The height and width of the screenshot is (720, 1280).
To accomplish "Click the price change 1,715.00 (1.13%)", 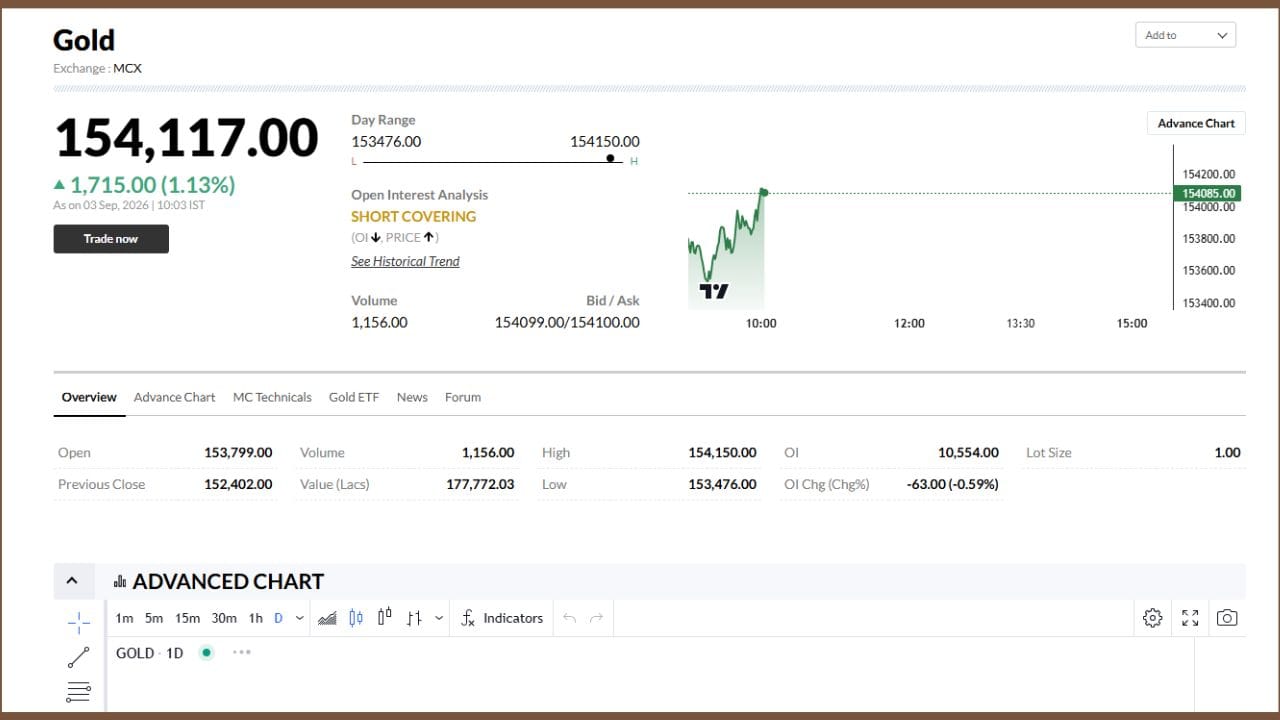I will [152, 185].
